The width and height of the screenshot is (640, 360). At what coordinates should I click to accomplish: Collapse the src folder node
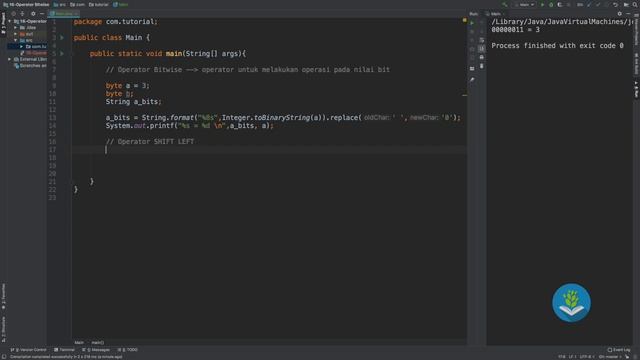point(16,40)
